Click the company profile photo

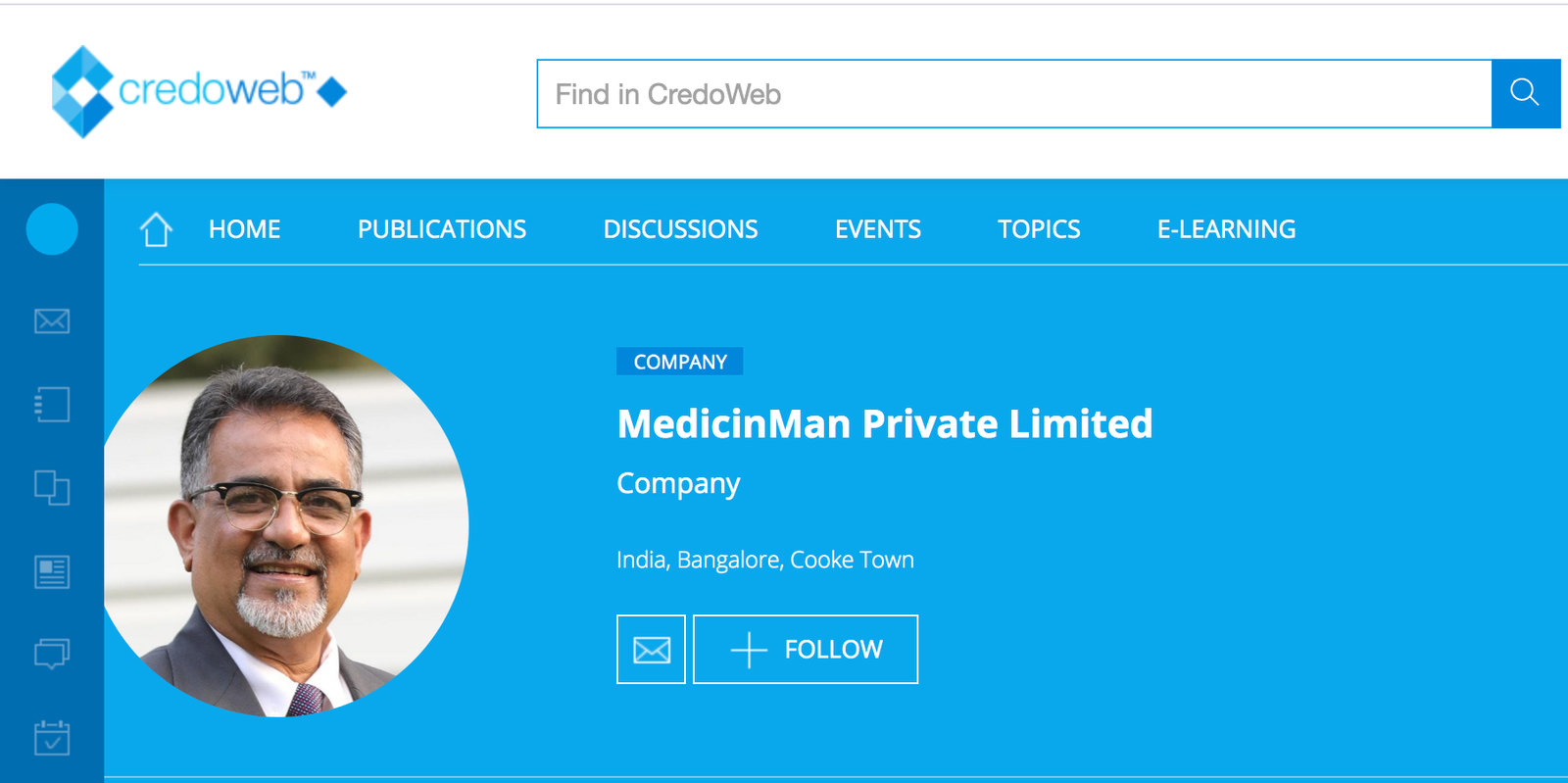pyautogui.click(x=284, y=526)
